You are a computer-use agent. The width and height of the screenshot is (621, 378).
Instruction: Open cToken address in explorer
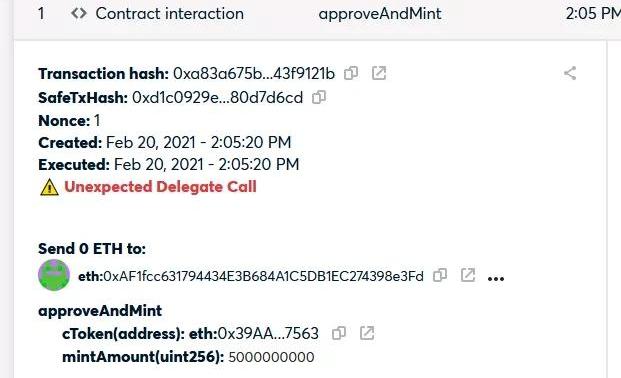click(367, 333)
